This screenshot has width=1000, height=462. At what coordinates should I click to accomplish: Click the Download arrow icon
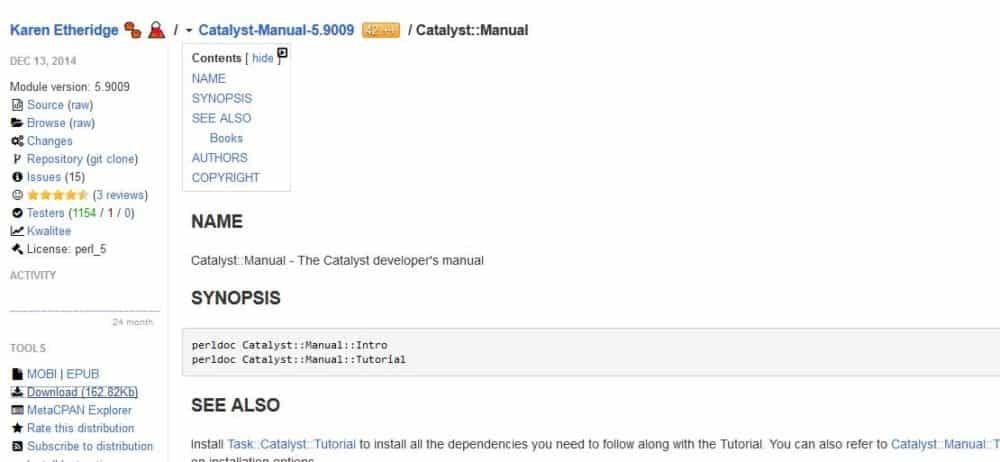point(17,392)
